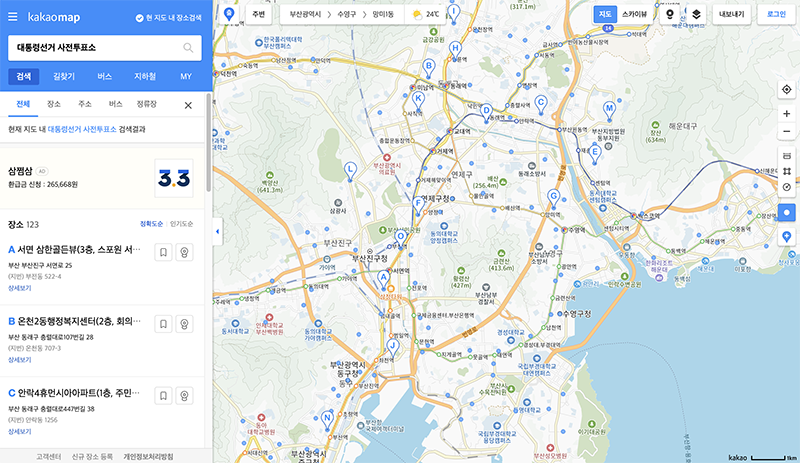Image resolution: width=800 pixels, height=463 pixels.
Task: Toggle the roadview pin button
Action: point(670,14)
